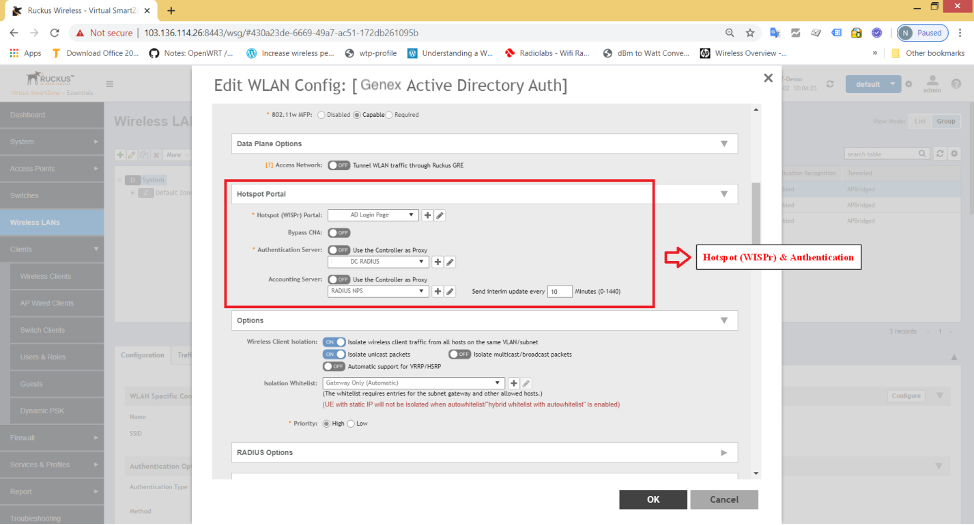The width and height of the screenshot is (974, 525).
Task: Open Wireless Clients sidebar item
Action: click(57, 276)
